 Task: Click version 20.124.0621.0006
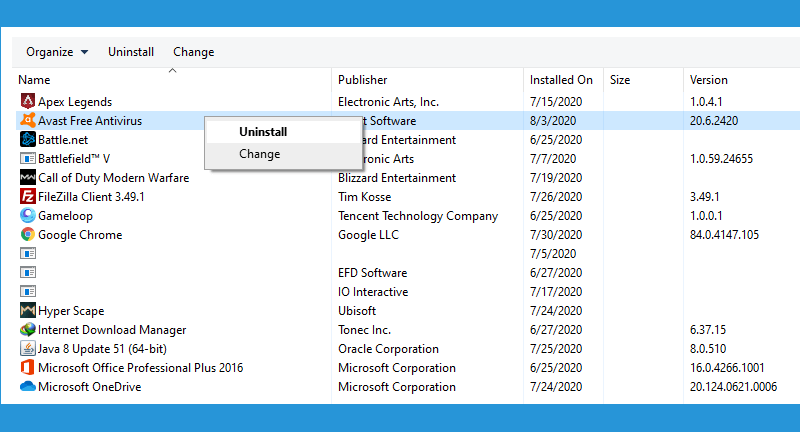tap(733, 387)
